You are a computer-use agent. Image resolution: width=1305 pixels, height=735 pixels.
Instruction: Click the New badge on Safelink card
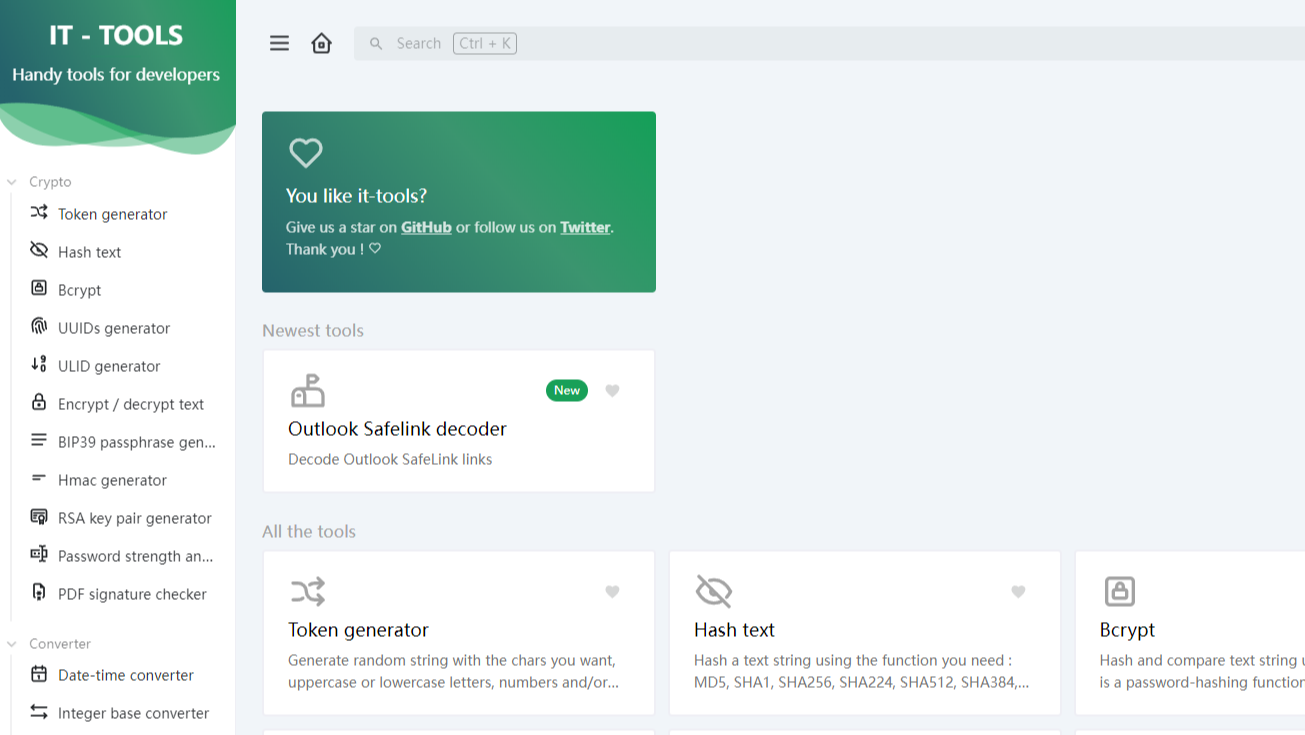[567, 391]
